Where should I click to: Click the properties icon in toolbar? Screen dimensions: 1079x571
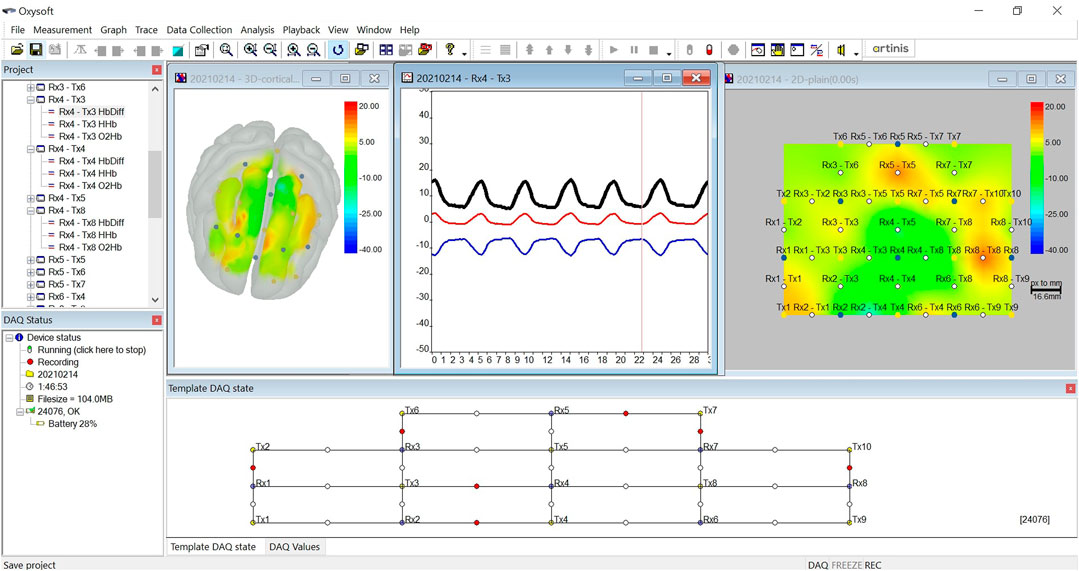[202, 50]
